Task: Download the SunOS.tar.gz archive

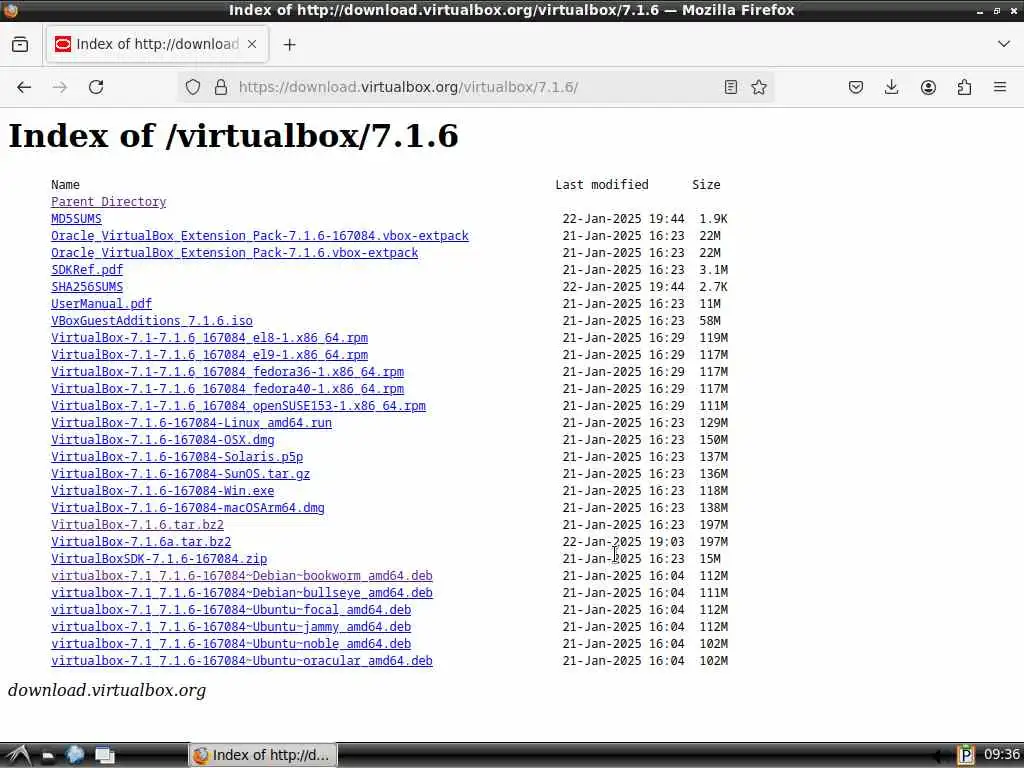Action: [x=180, y=473]
